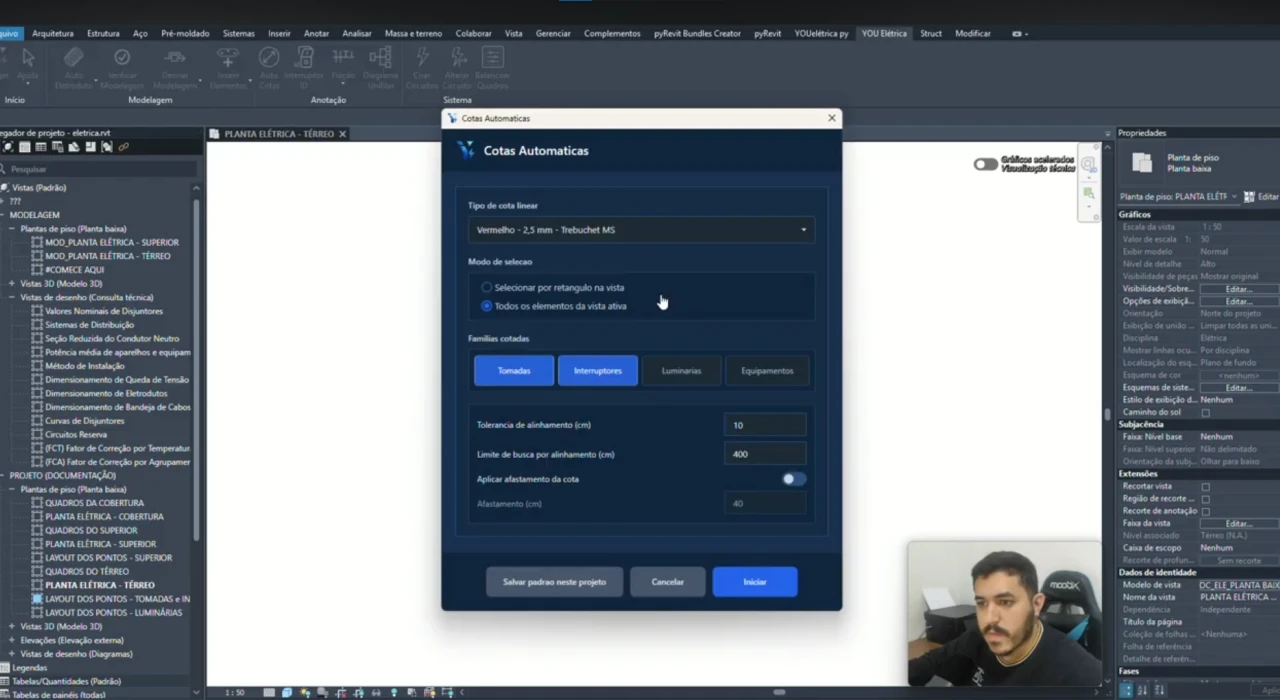Click the Cancelar button

(x=668, y=582)
